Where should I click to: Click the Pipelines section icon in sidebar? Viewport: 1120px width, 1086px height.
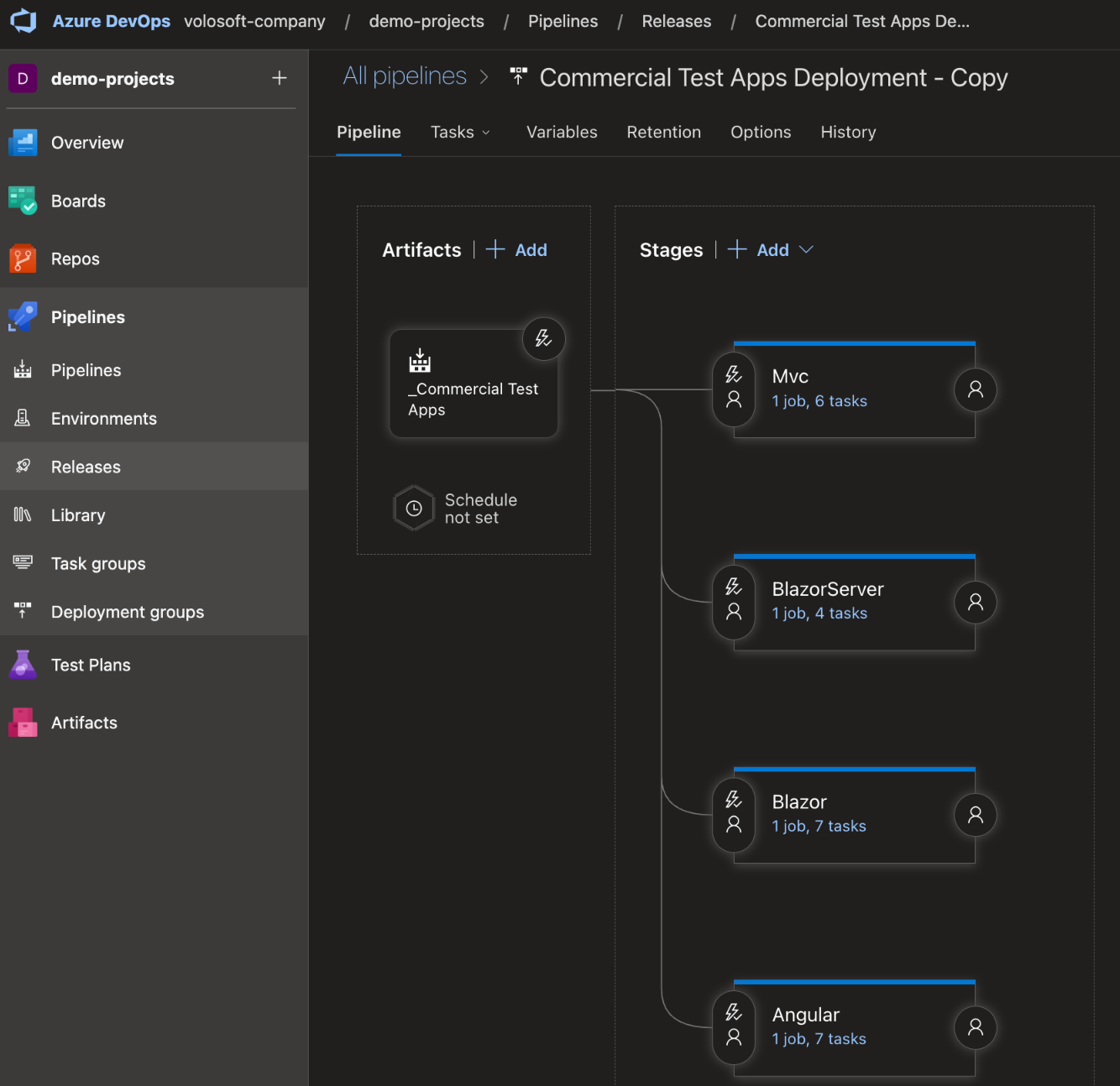click(x=23, y=316)
